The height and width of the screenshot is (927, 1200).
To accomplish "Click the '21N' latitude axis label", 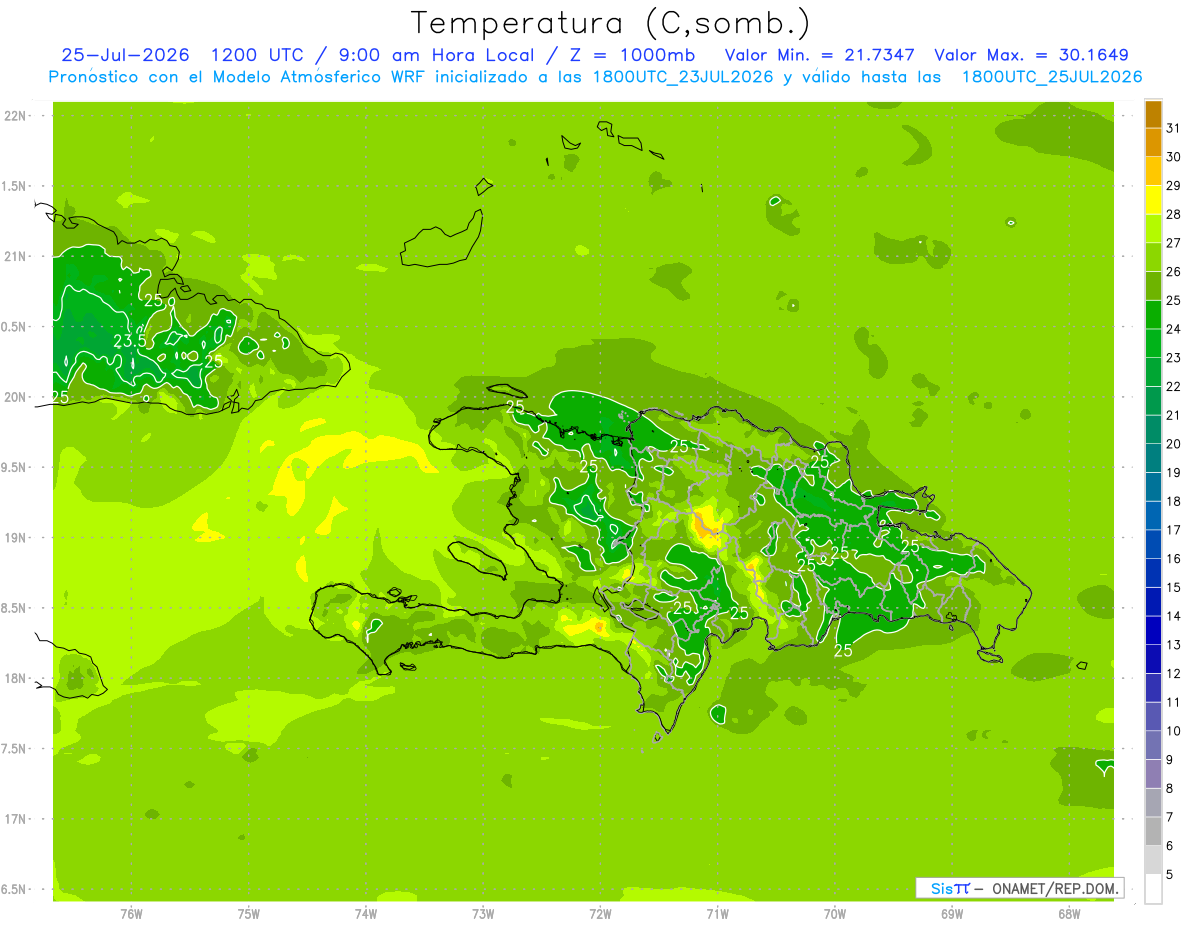I will click(15, 256).
